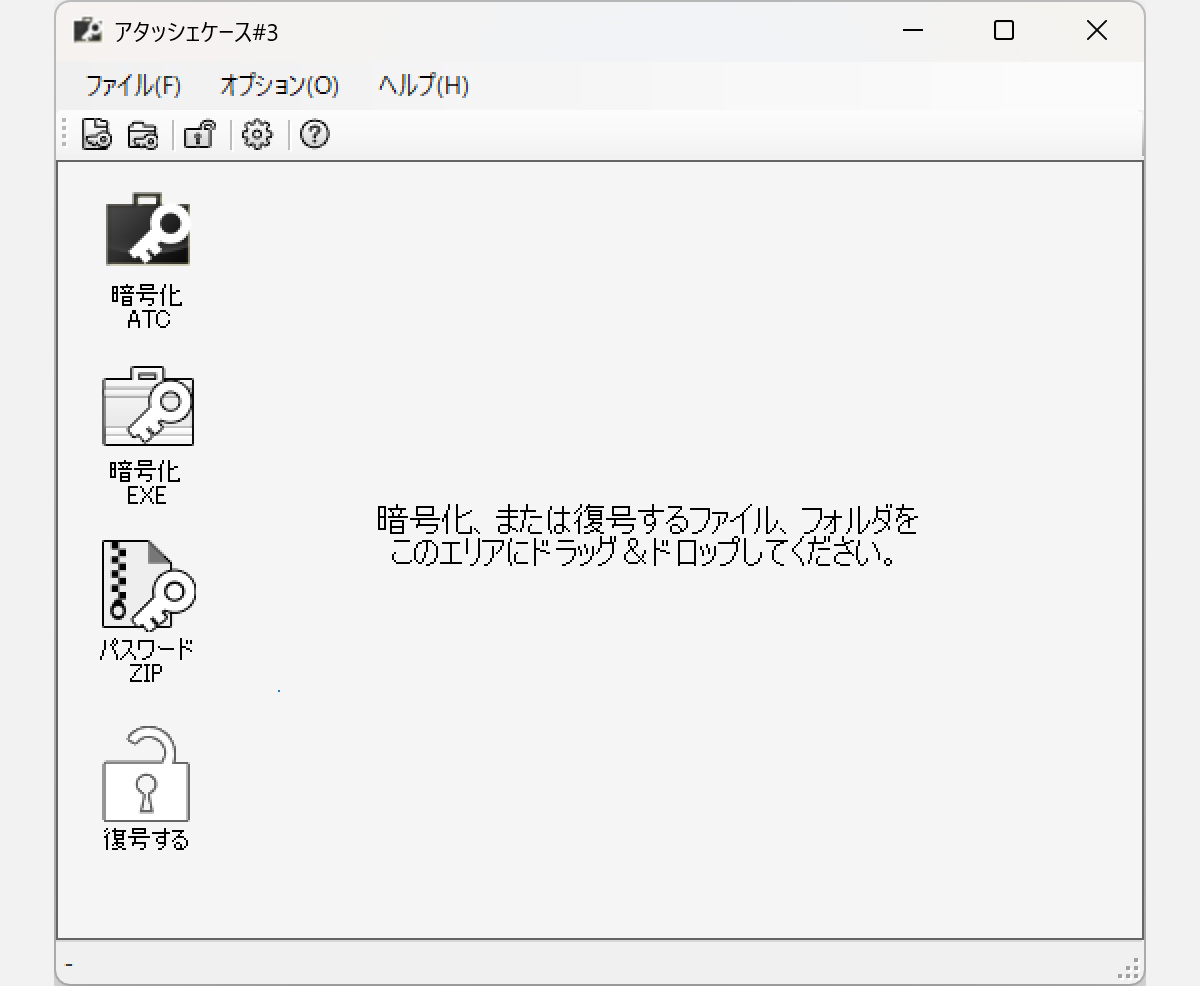Click the encrypt folder toolbar icon
The image size is (1200, 986).
coord(143,135)
